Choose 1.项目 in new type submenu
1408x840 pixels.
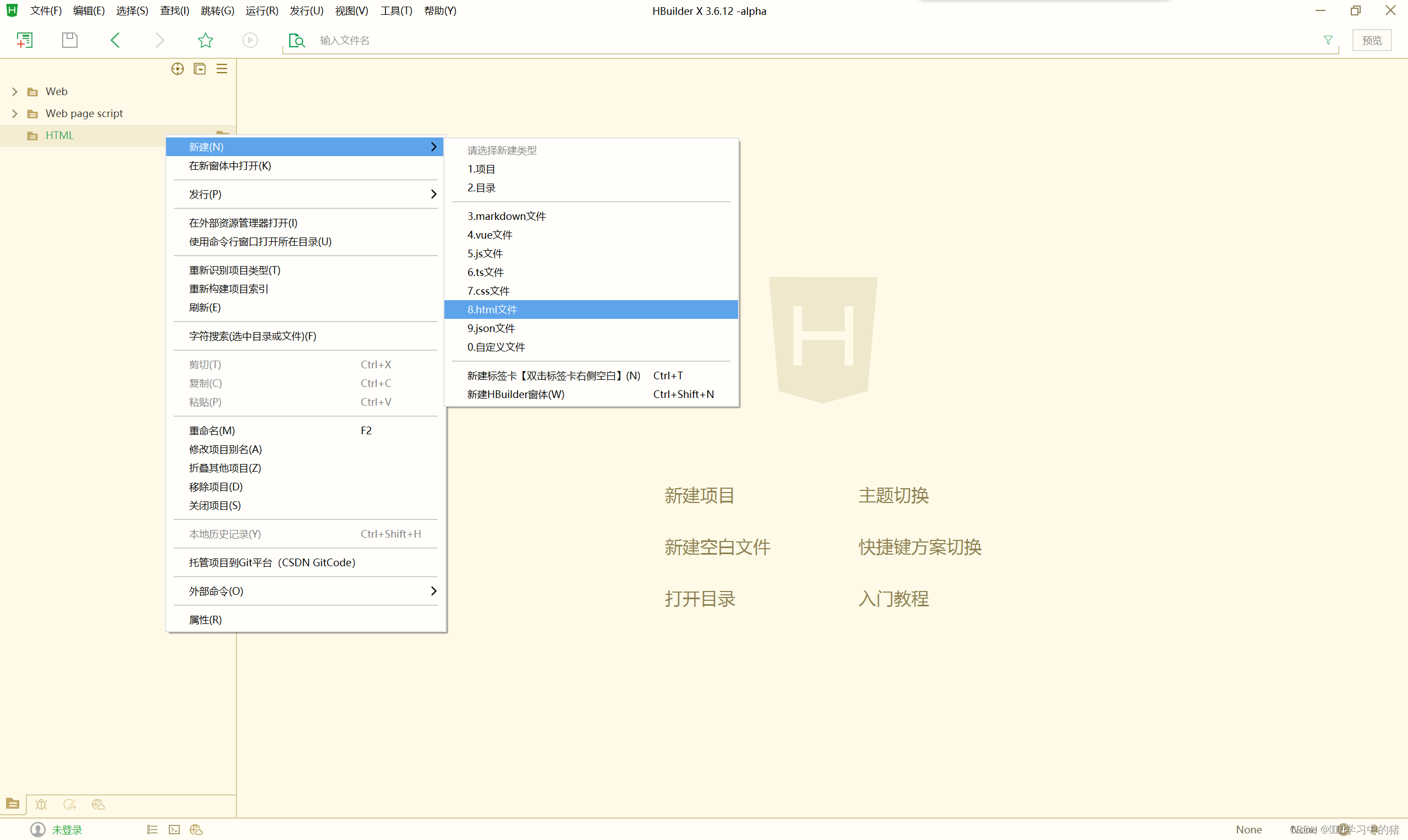click(x=591, y=169)
